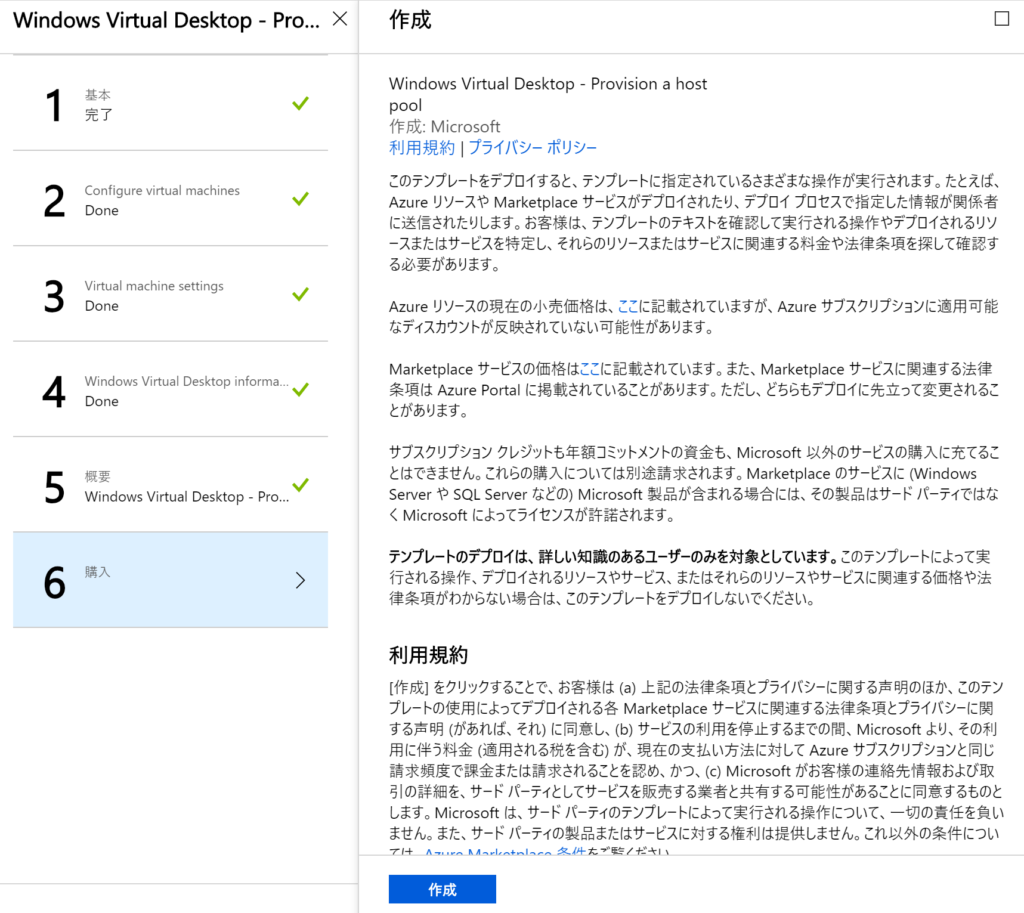Follow ここ link for Azure retail prices
The image size is (1024, 913).
pyautogui.click(x=628, y=306)
